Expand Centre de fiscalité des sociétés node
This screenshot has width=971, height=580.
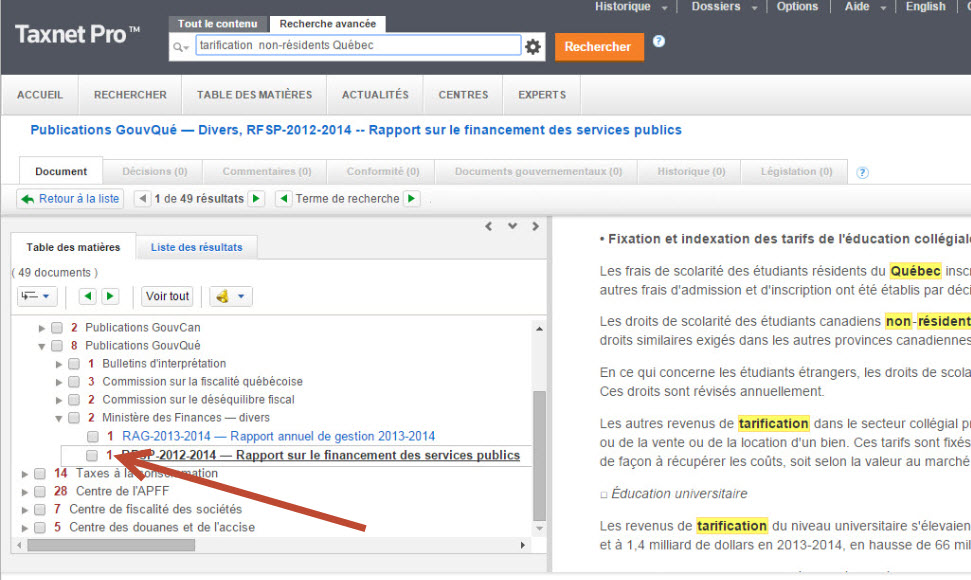(25, 510)
